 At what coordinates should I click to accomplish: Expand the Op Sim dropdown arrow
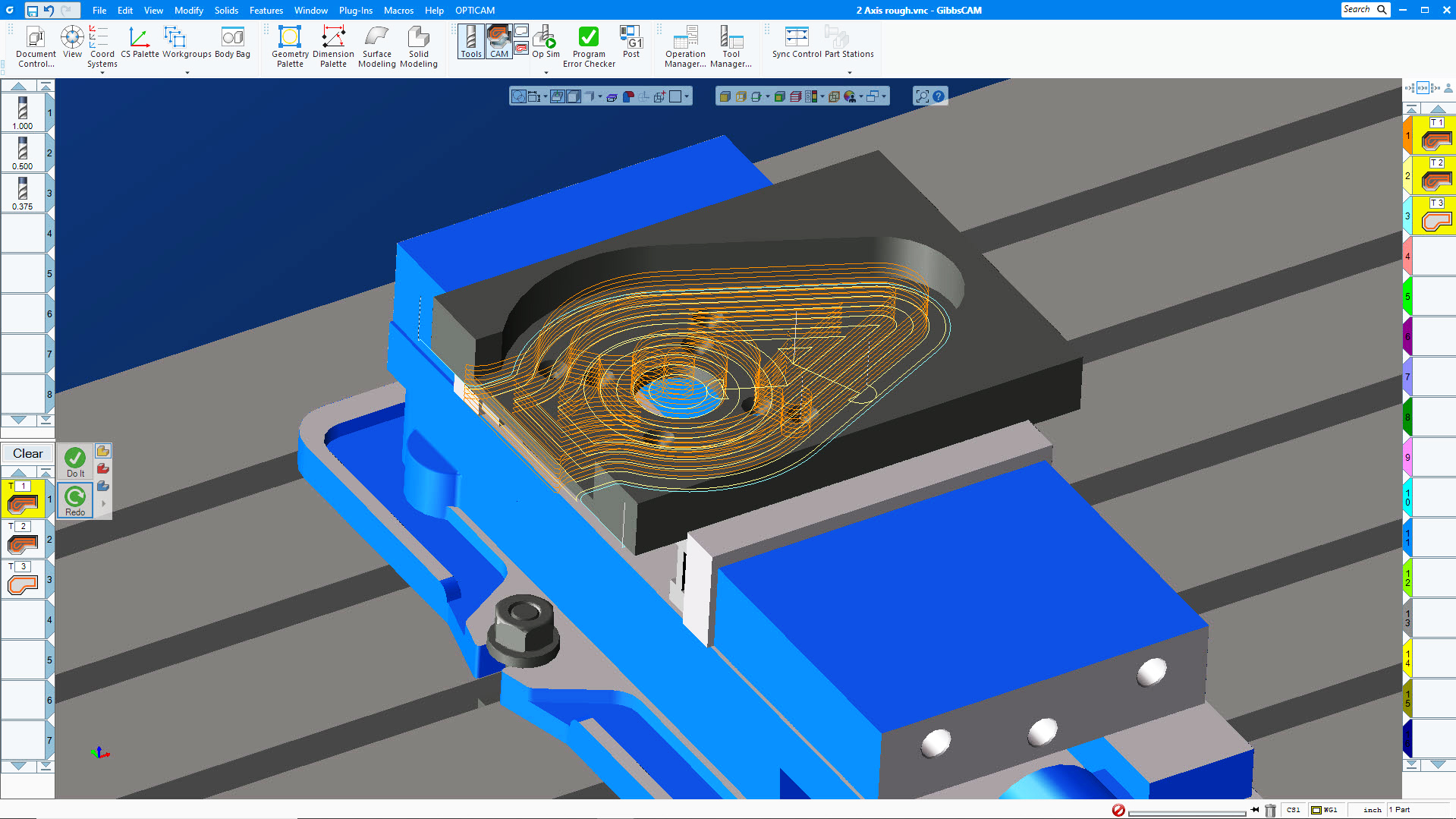(545, 73)
